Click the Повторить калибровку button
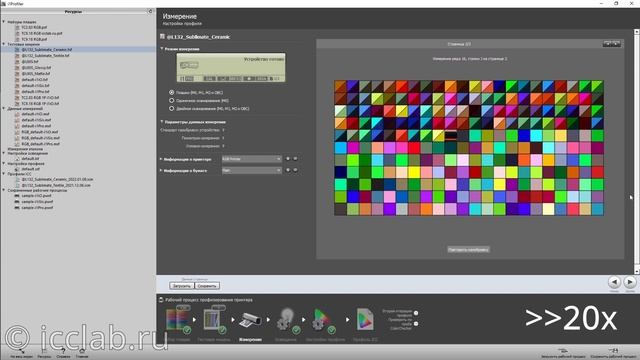Image resolution: width=640 pixels, height=360 pixels. [468, 249]
